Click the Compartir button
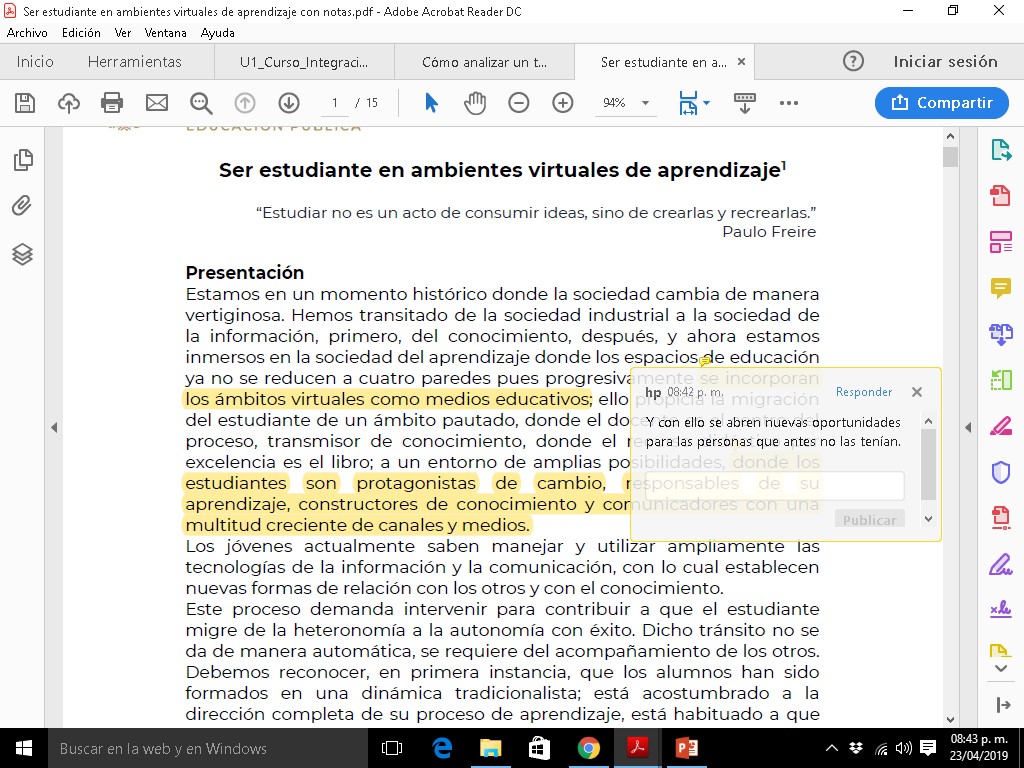This screenshot has width=1024, height=768. pyautogui.click(x=941, y=103)
